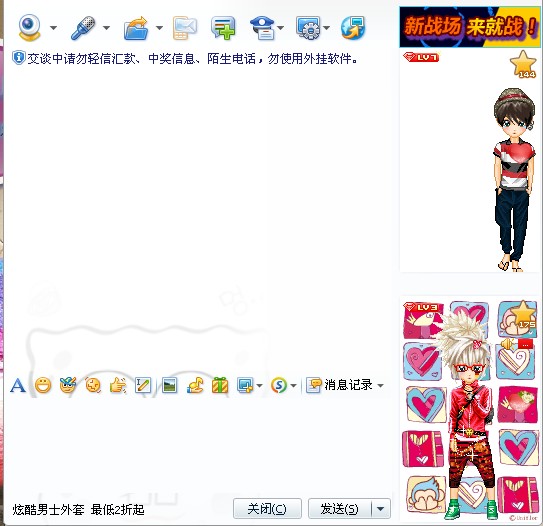The width and height of the screenshot is (543, 526).
Task: Open font settings with letter A icon
Action: click(x=18, y=385)
